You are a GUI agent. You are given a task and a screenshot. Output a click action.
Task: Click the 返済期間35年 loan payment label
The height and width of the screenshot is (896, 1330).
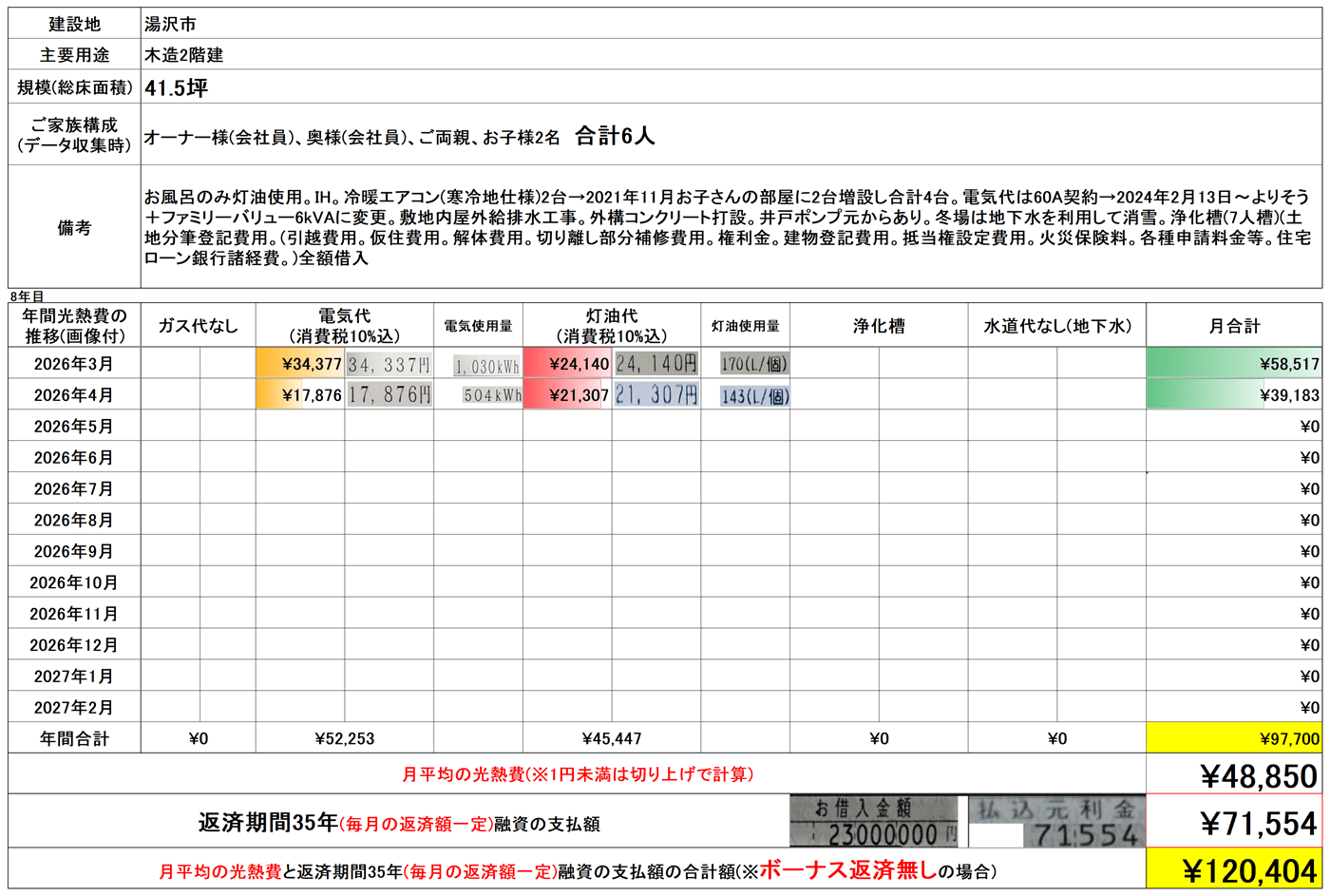(x=399, y=823)
